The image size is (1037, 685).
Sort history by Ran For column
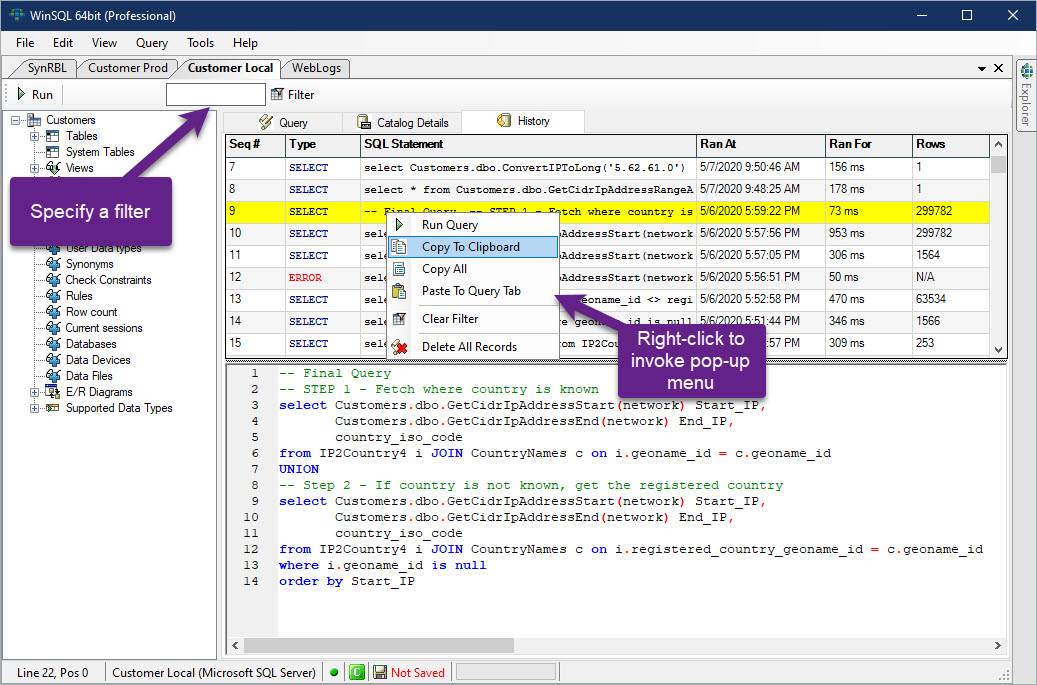868,144
